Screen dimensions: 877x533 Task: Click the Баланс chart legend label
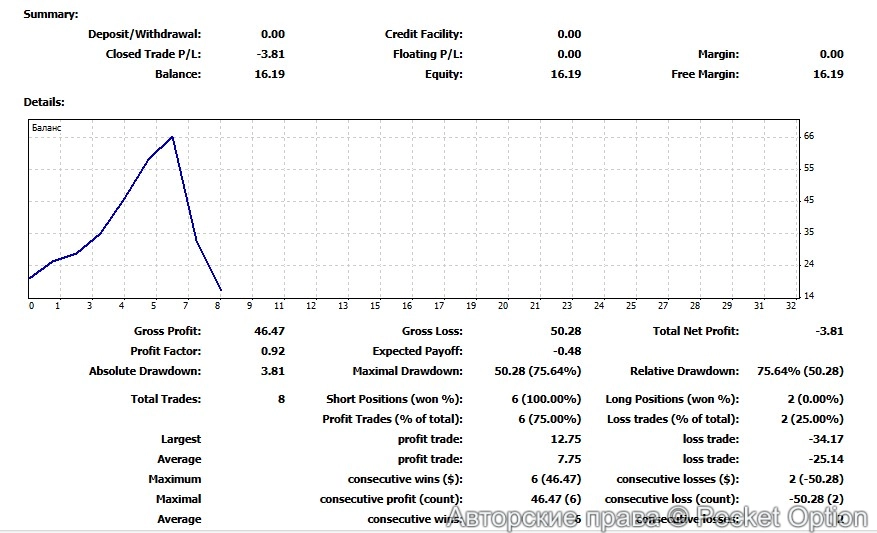tap(47, 129)
